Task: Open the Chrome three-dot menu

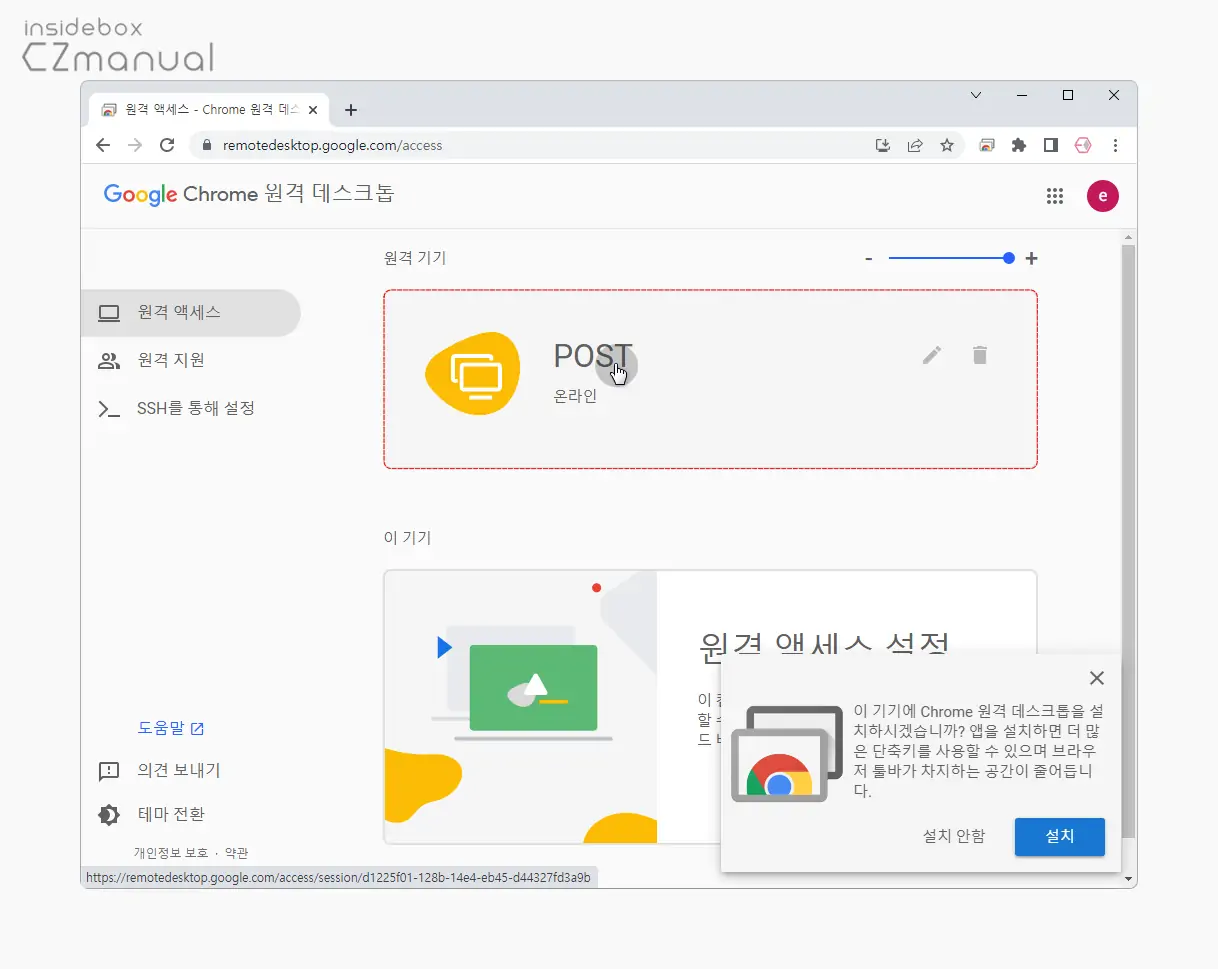Action: 1115,145
